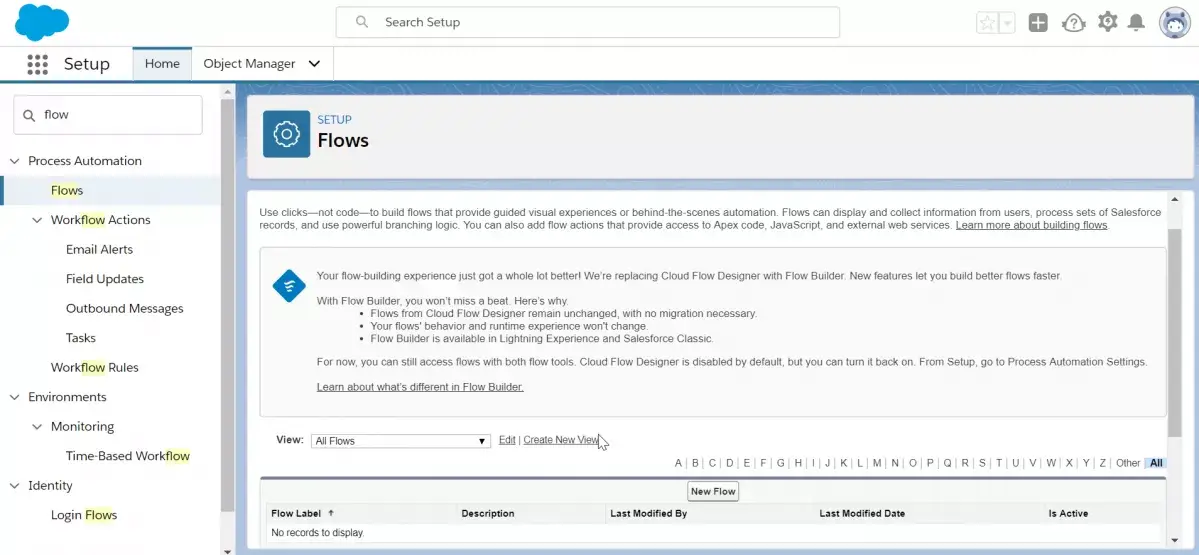Sort by the Is Active column
The width and height of the screenshot is (1199, 555).
point(1068,514)
